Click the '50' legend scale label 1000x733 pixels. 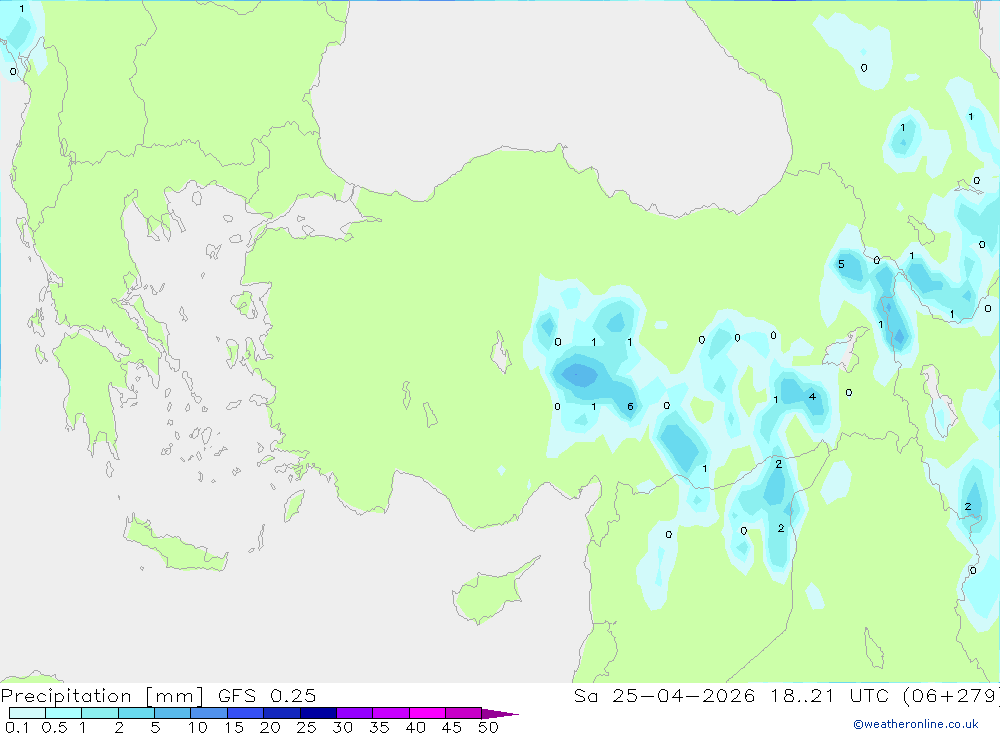tap(488, 727)
